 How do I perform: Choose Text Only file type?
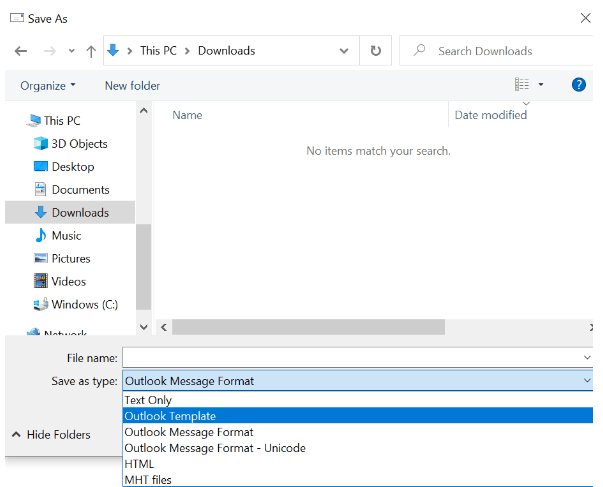point(358,400)
